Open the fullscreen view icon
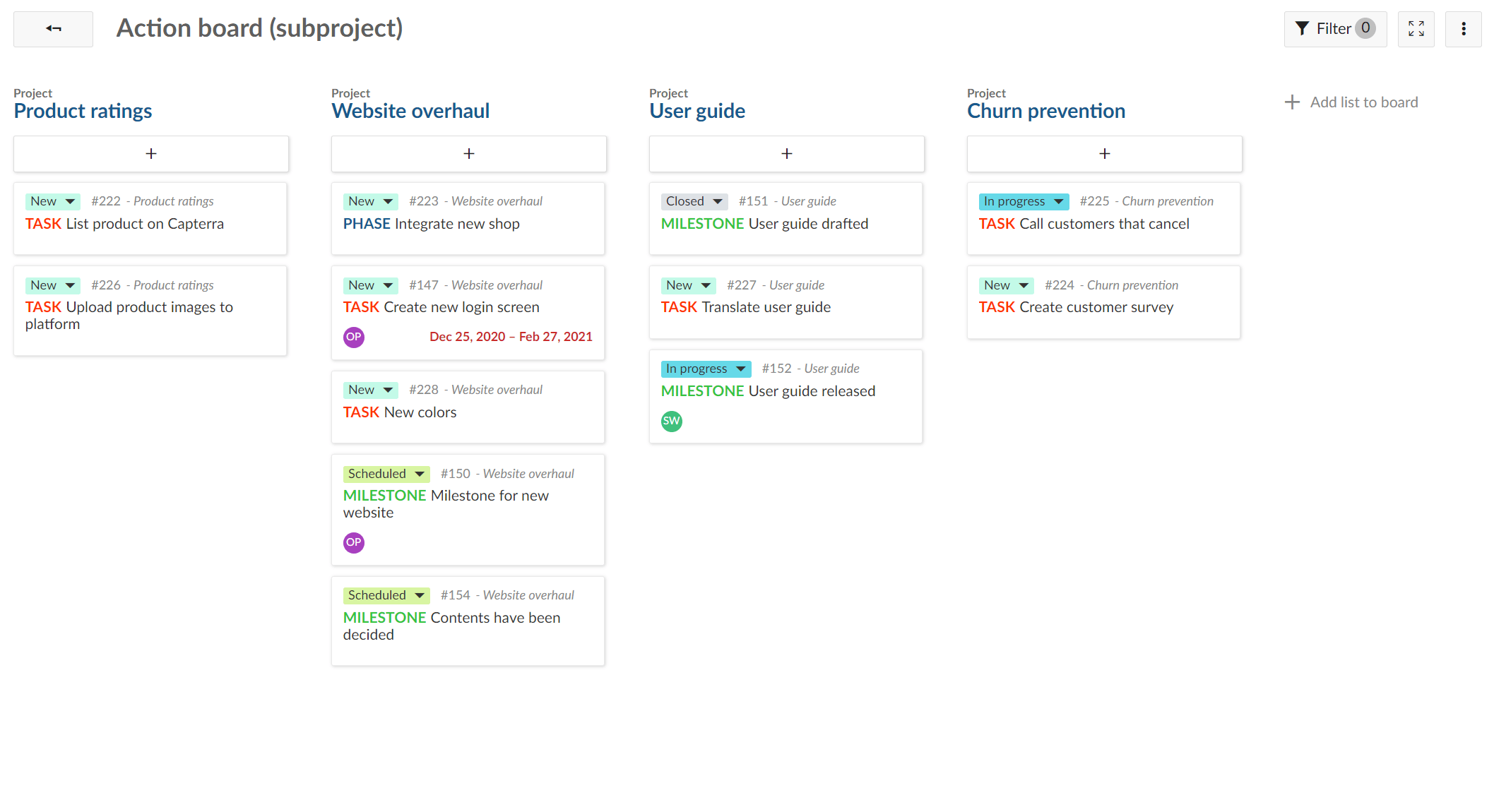Screen dimensions: 1494x812 point(1416,28)
